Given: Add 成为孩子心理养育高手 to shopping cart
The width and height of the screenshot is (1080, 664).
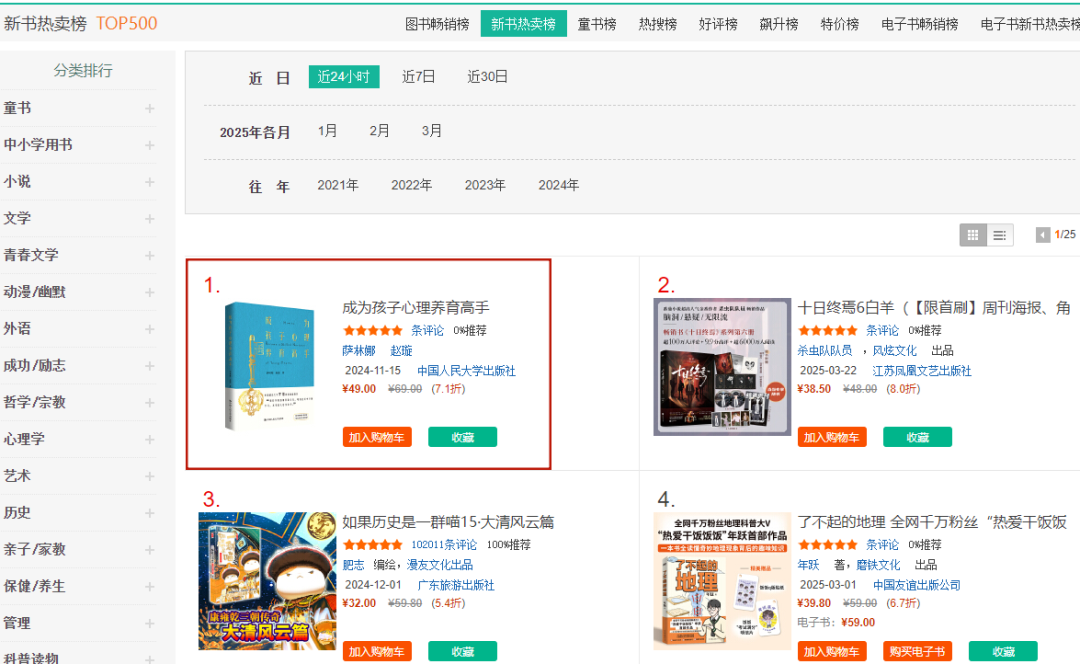Looking at the screenshot, I should (x=377, y=437).
